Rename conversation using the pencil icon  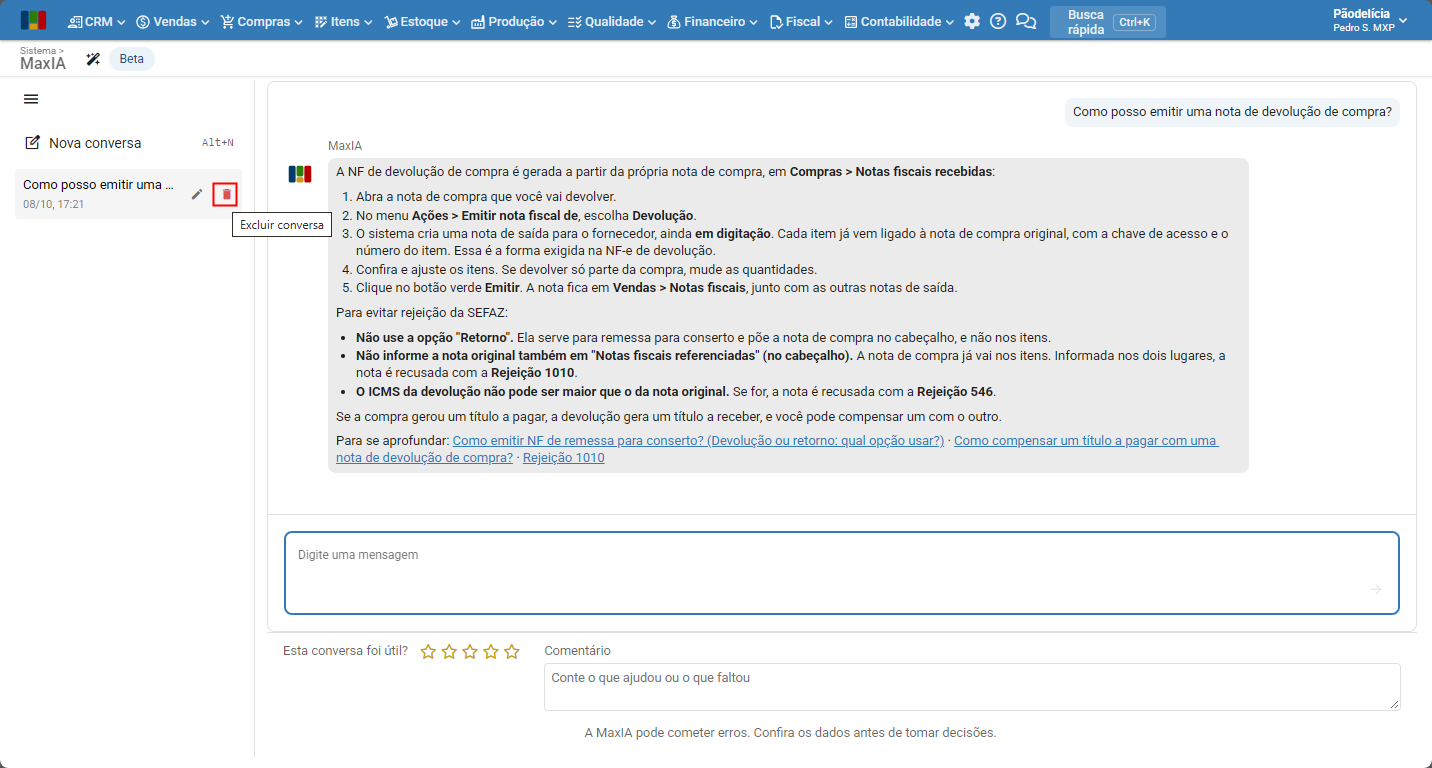click(x=197, y=194)
